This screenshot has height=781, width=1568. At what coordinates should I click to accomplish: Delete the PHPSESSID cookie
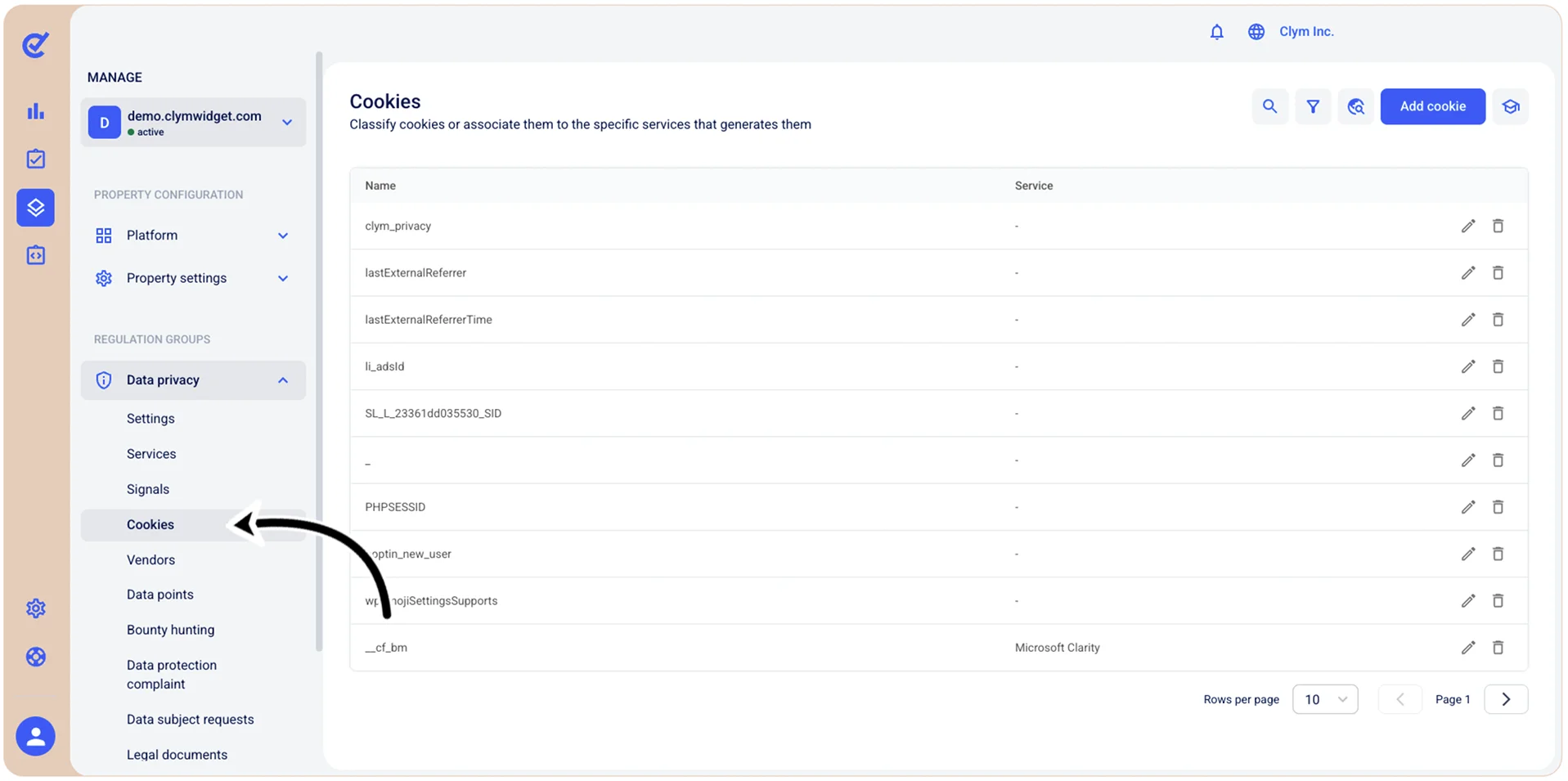[1498, 507]
